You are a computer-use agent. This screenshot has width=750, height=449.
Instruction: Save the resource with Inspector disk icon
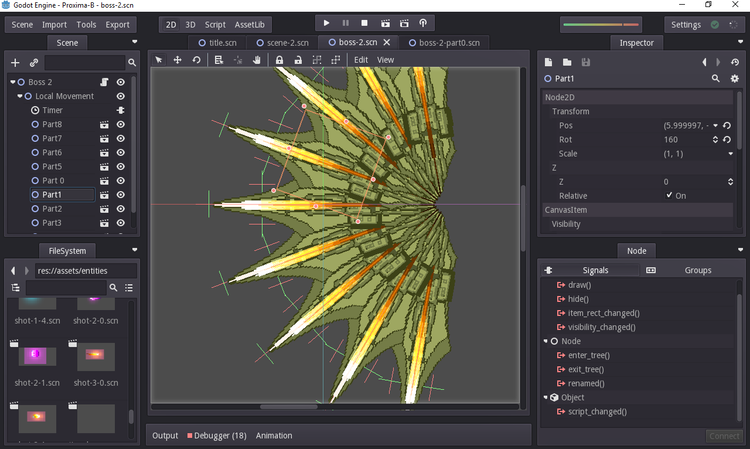point(585,62)
